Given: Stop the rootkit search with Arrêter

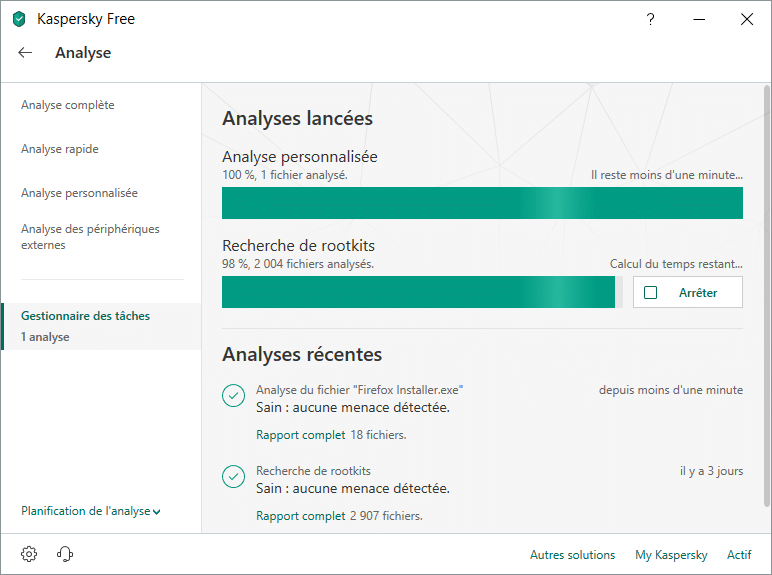Looking at the screenshot, I should click(x=688, y=292).
